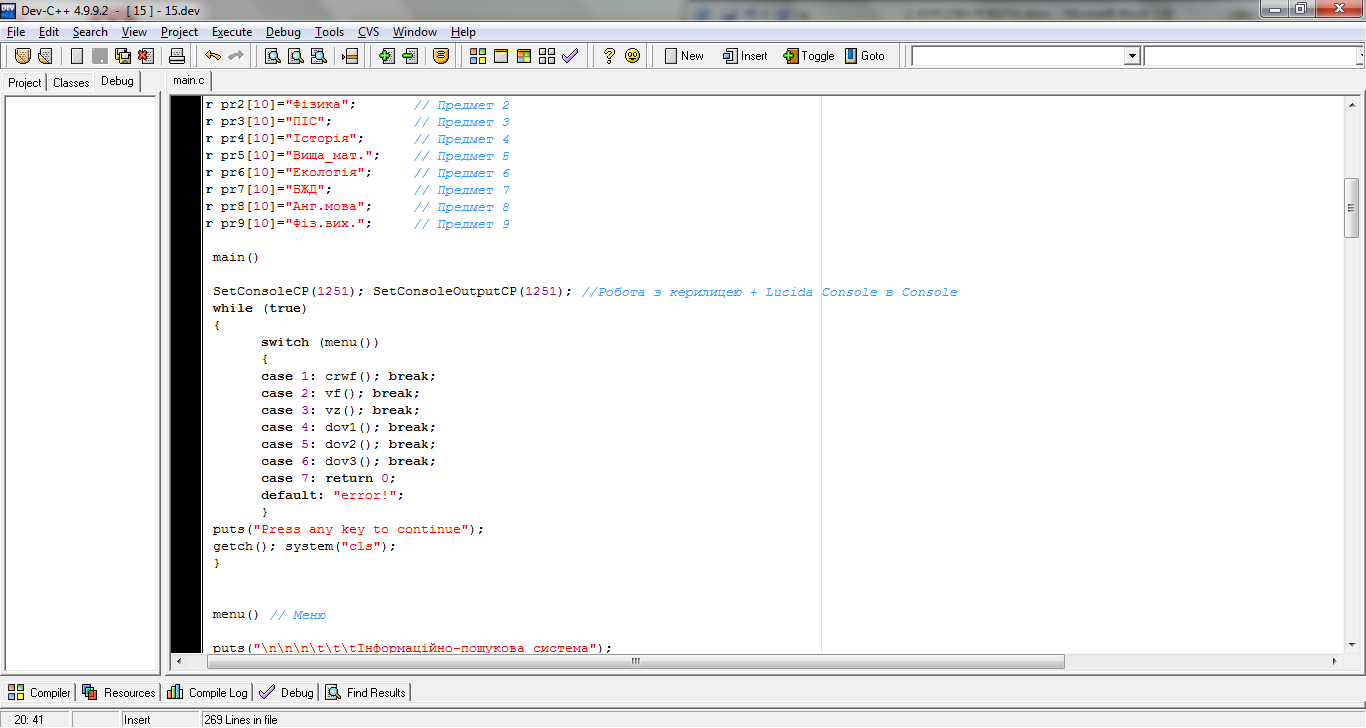Open the Search menu

point(90,32)
